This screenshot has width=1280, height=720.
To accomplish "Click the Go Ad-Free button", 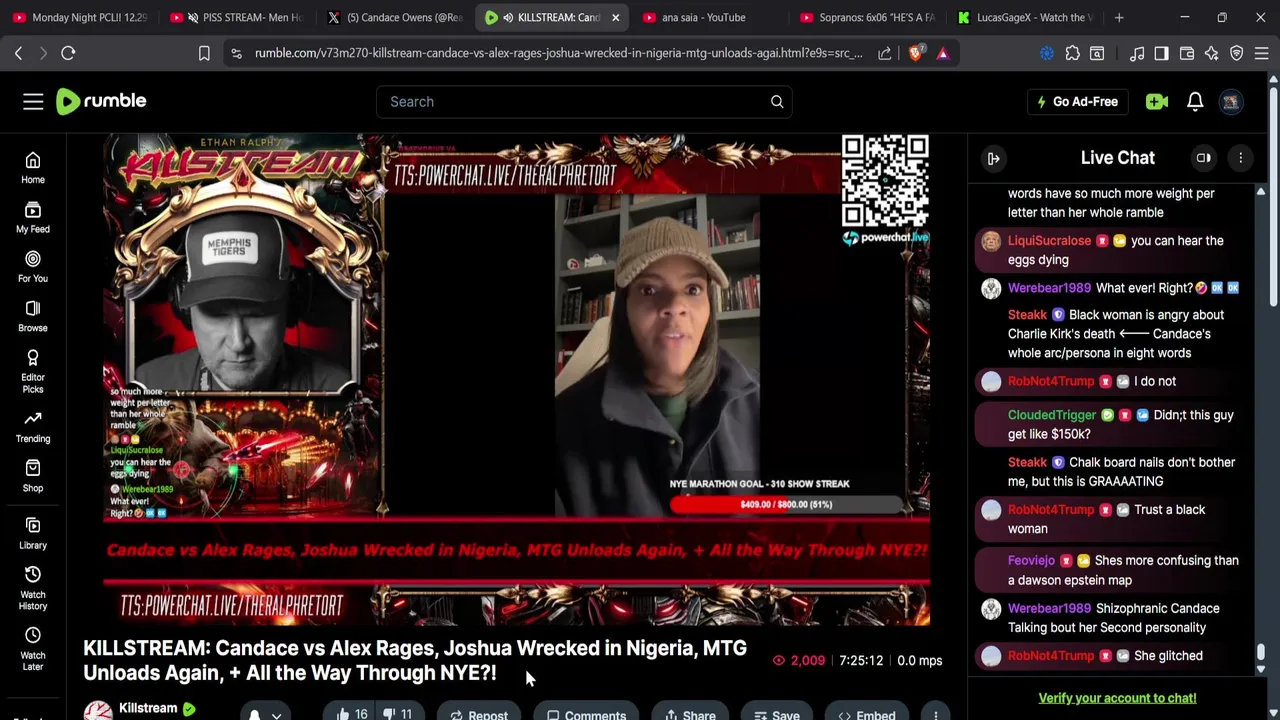I will (x=1077, y=101).
